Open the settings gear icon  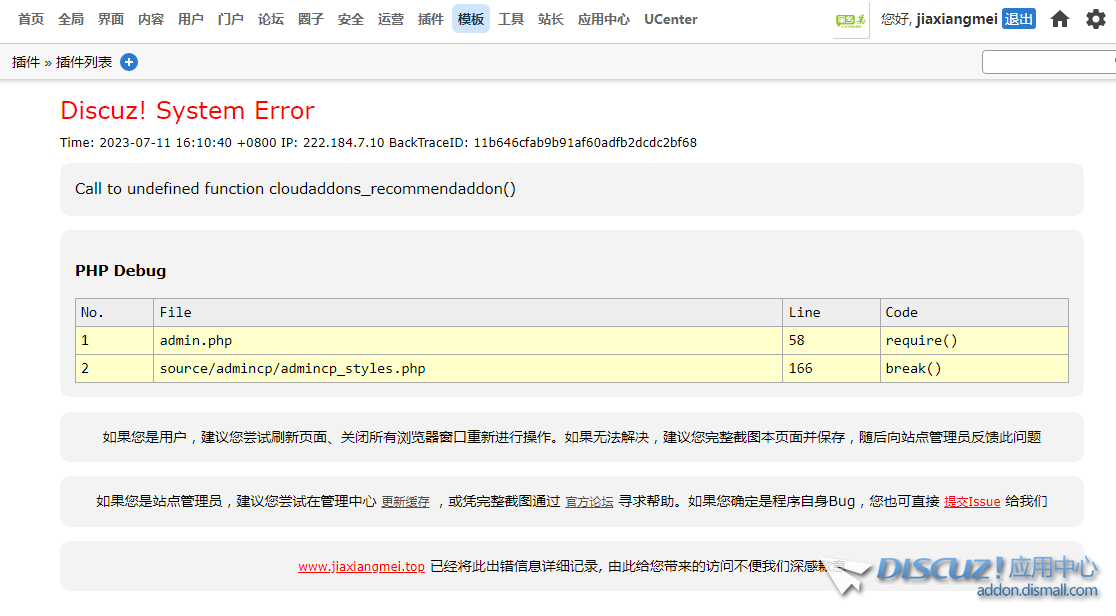[x=1096, y=19]
